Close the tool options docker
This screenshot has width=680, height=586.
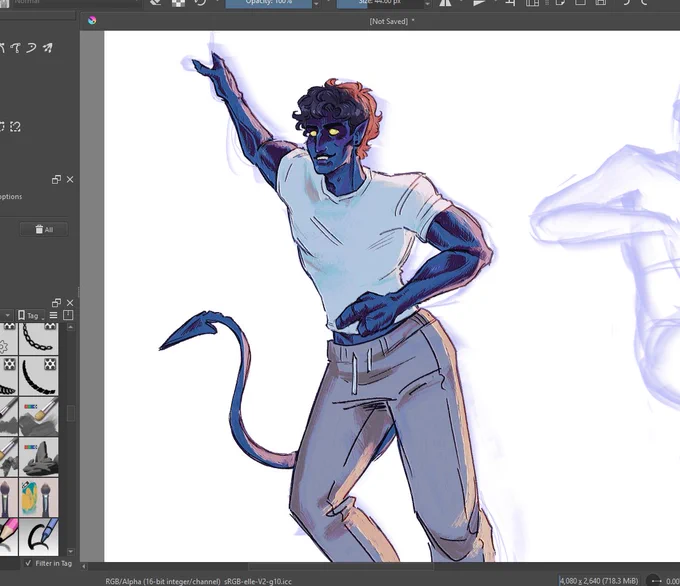click(x=70, y=179)
